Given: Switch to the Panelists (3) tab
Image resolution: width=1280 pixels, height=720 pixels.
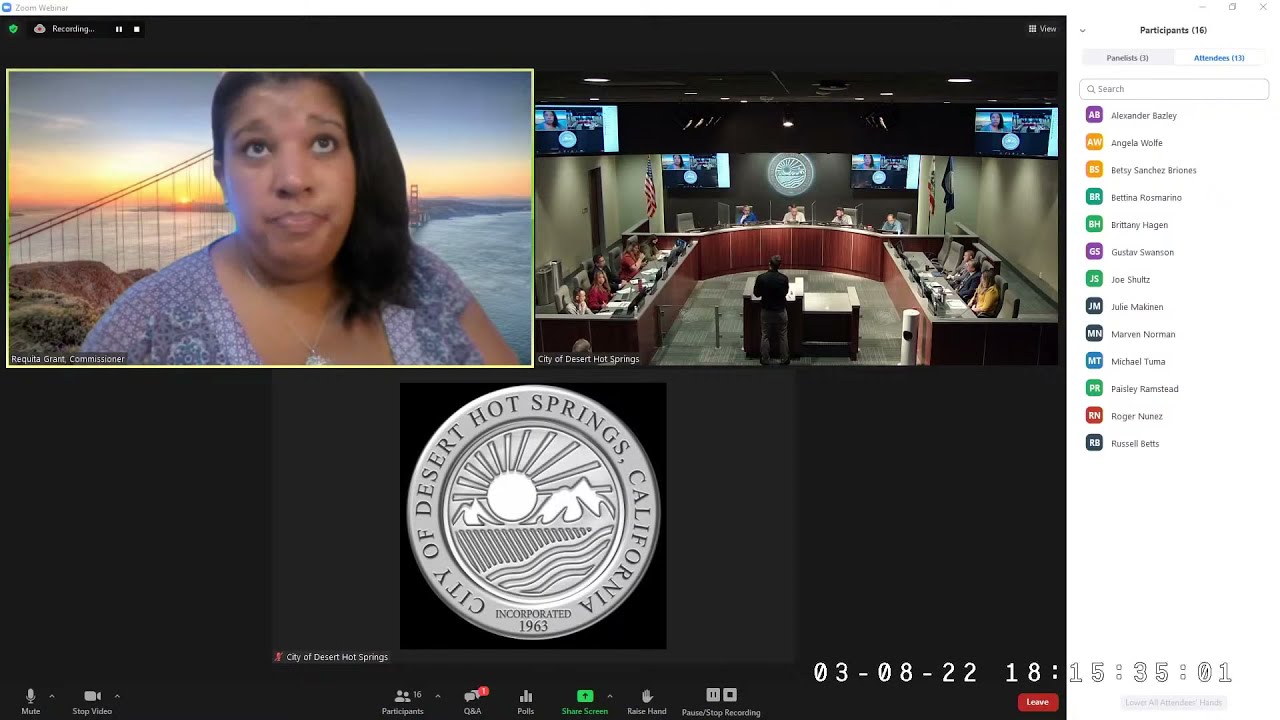Looking at the screenshot, I should [1127, 58].
